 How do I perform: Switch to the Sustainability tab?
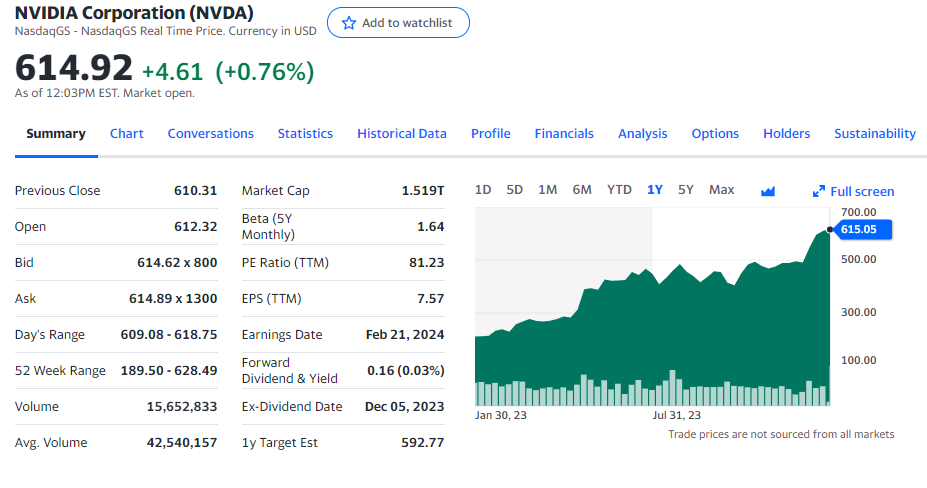(874, 134)
